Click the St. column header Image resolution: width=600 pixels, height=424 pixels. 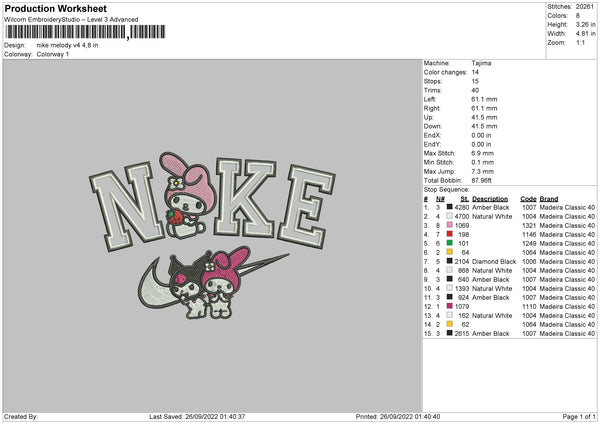(465, 199)
